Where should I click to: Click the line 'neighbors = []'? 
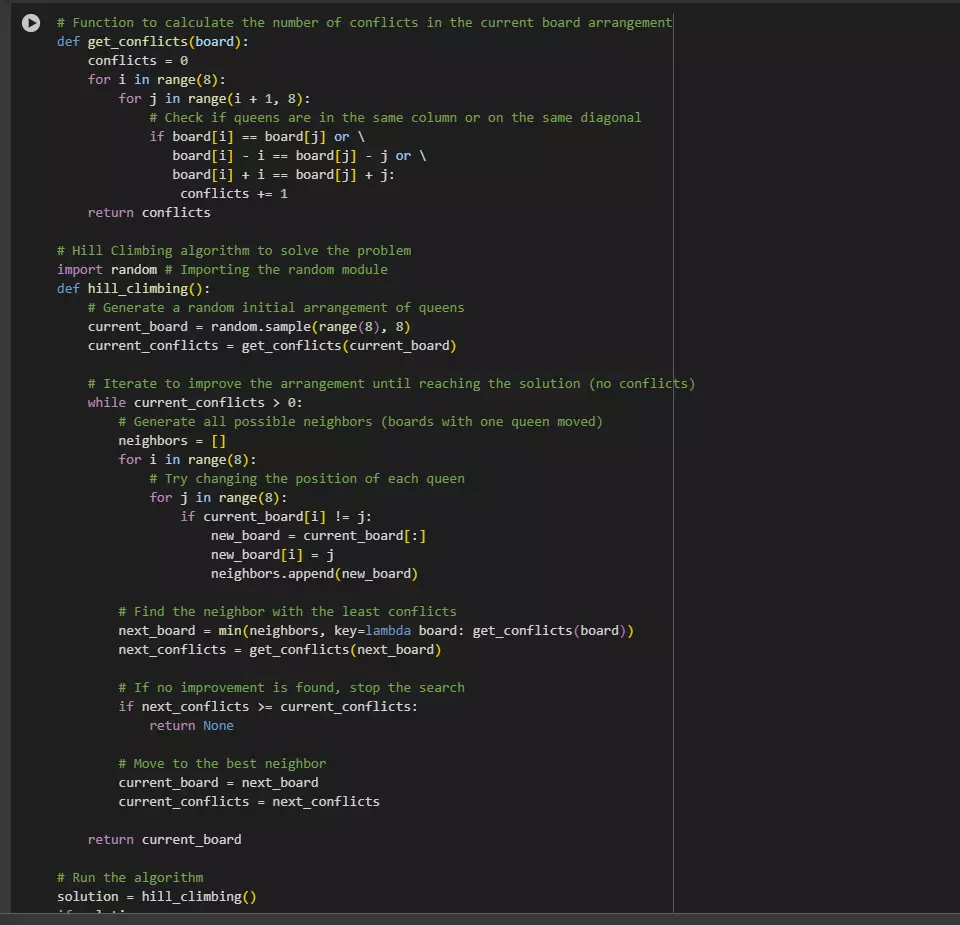[172, 440]
